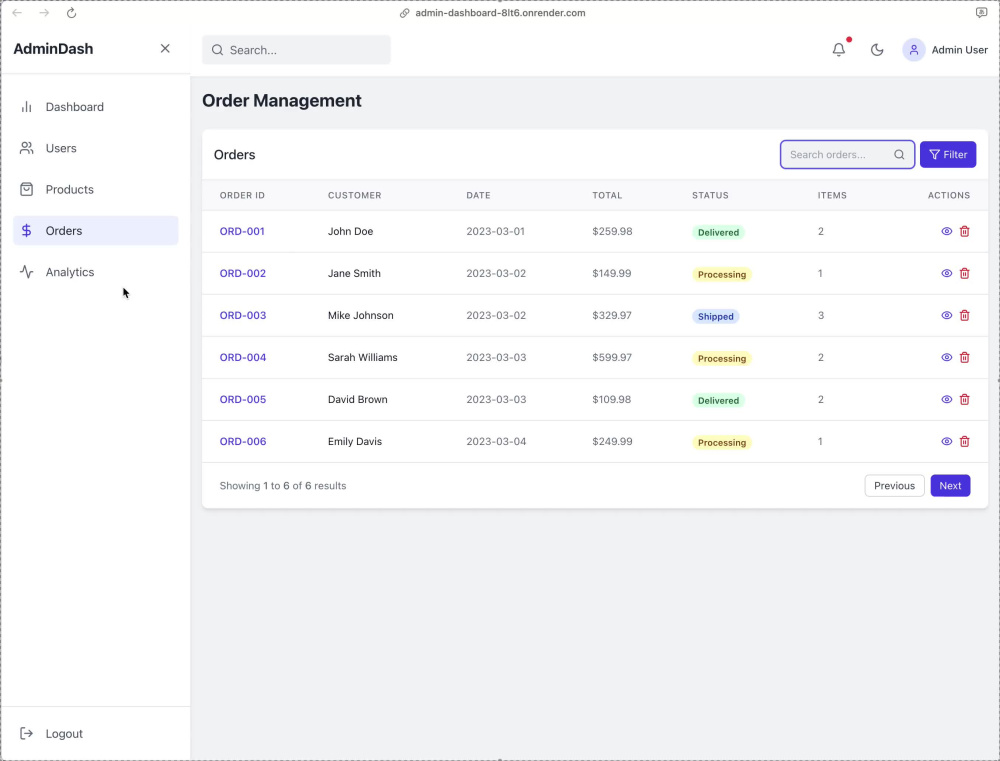Click the Logout arrow icon
The height and width of the screenshot is (761, 1000).
26,734
